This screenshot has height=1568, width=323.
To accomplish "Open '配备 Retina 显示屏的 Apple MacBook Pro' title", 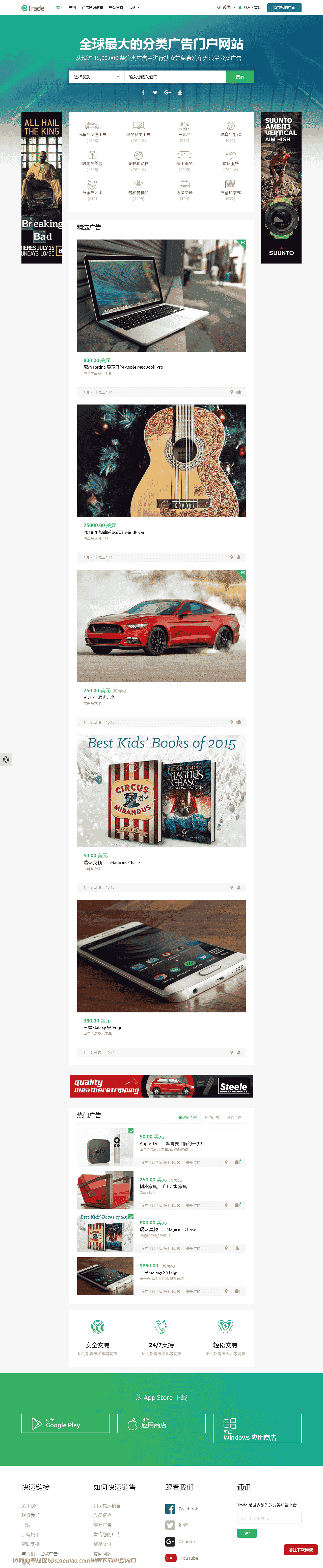I will click(x=123, y=367).
